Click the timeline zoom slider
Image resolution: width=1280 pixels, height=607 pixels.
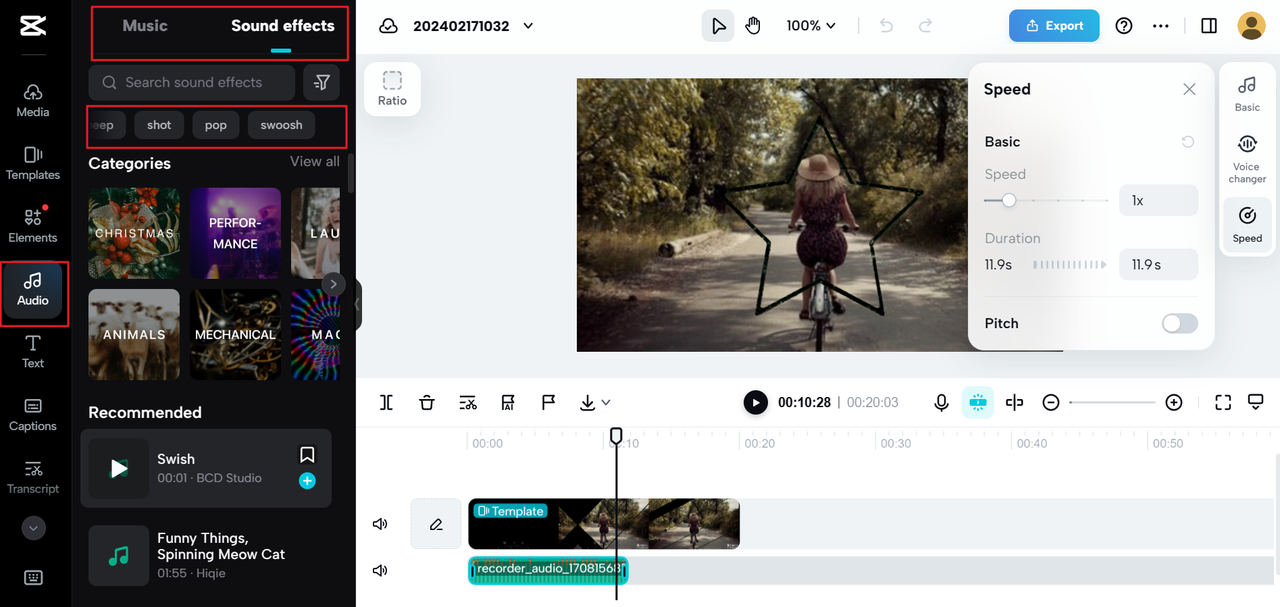coord(1112,402)
